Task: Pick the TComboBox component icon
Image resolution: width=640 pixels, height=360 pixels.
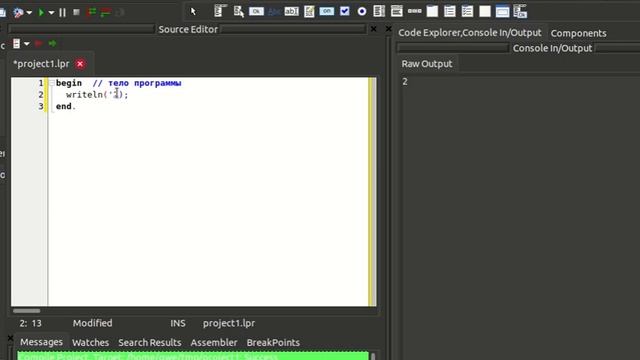Action: [396, 11]
